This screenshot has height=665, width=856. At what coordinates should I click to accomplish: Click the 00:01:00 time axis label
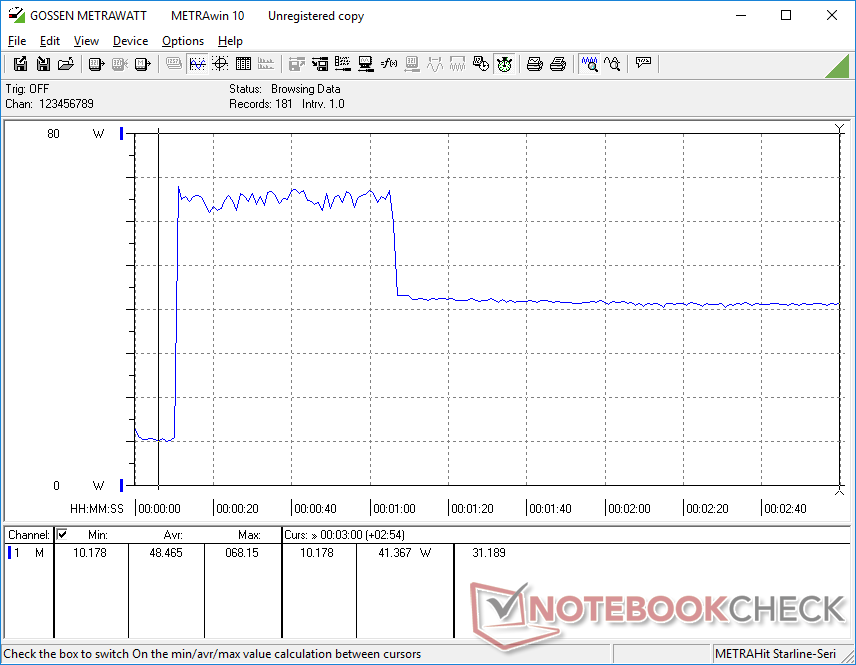(x=394, y=508)
